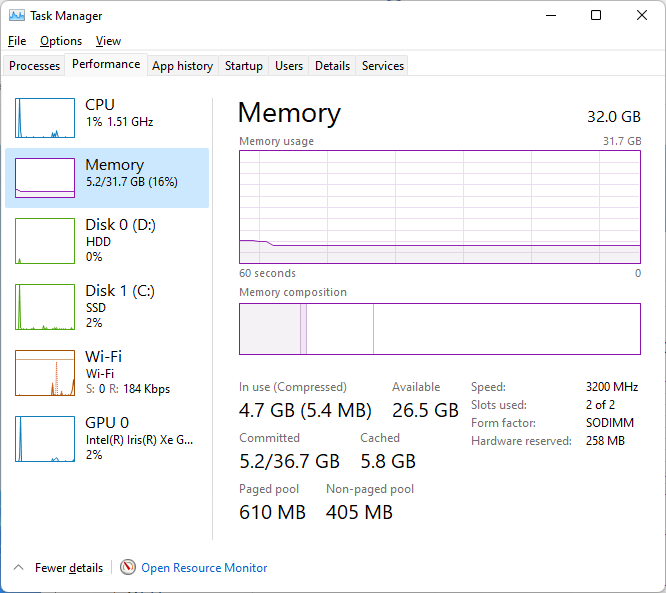Select Disk 0 (D:) HDD entry
Screen dimensions: 666x593
[x=107, y=241]
